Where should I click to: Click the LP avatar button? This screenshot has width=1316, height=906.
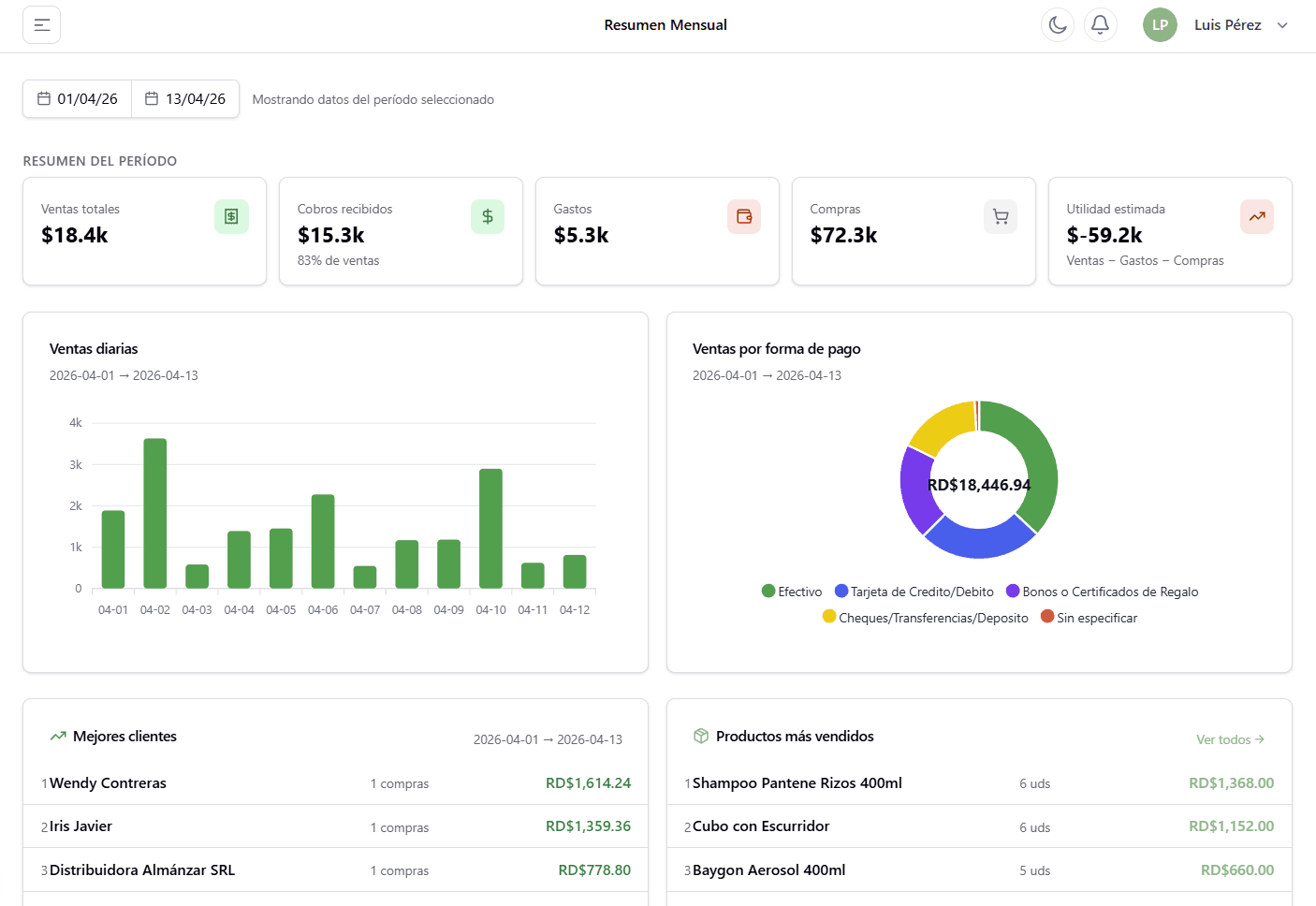tap(1160, 24)
